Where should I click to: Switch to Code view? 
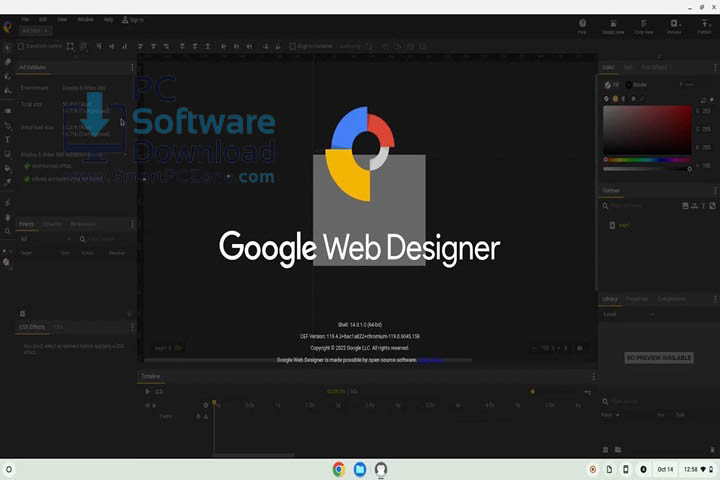(644, 26)
